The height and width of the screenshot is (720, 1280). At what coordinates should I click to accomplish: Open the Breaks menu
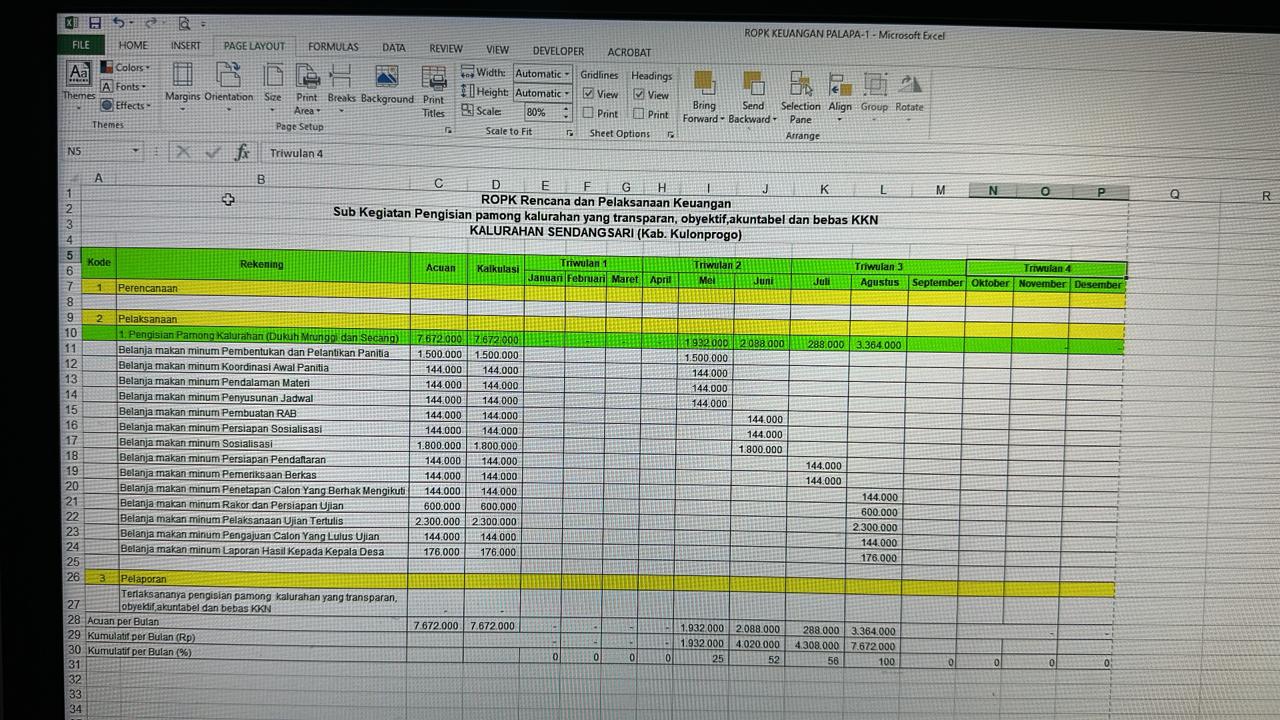(x=341, y=83)
